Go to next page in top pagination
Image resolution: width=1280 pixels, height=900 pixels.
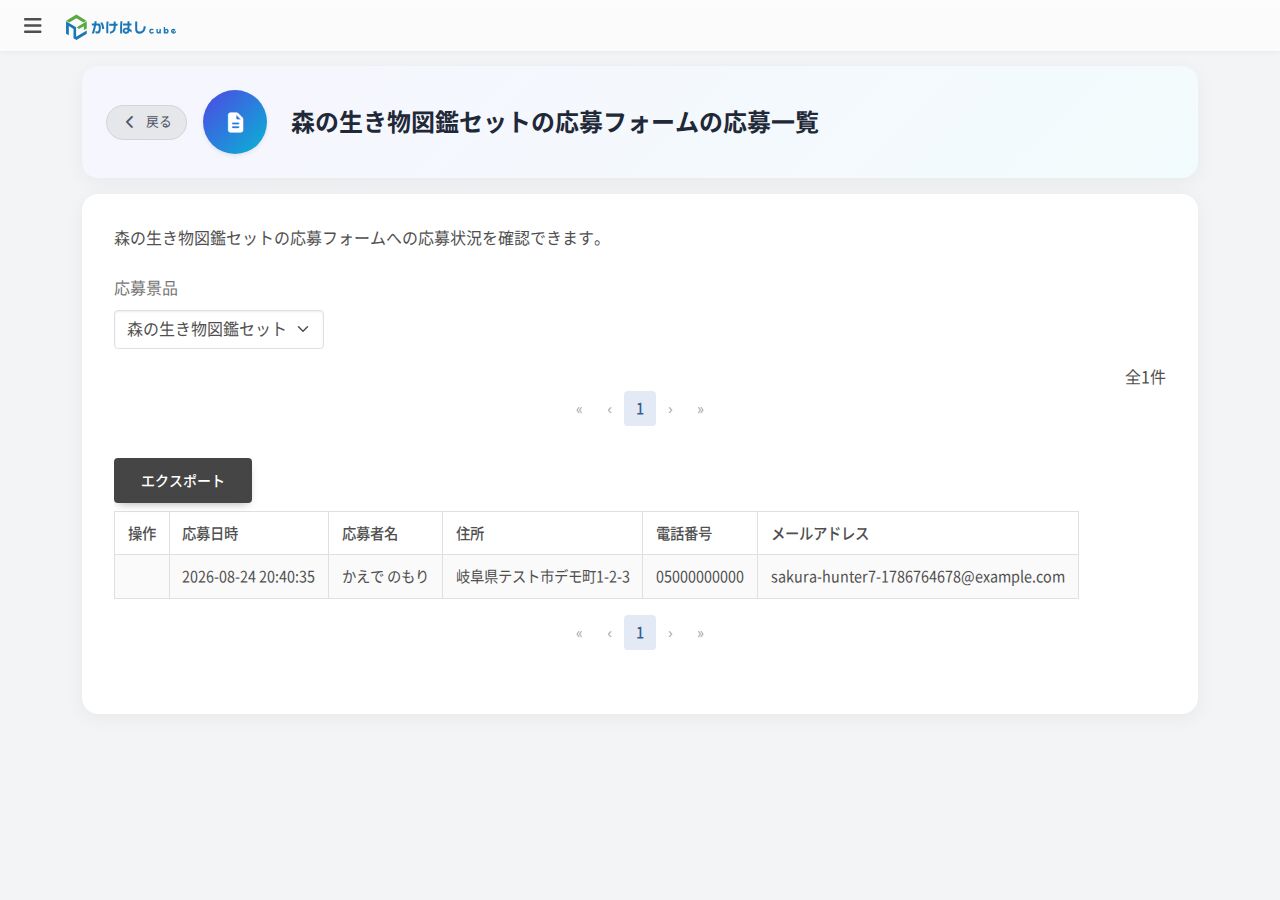[670, 409]
